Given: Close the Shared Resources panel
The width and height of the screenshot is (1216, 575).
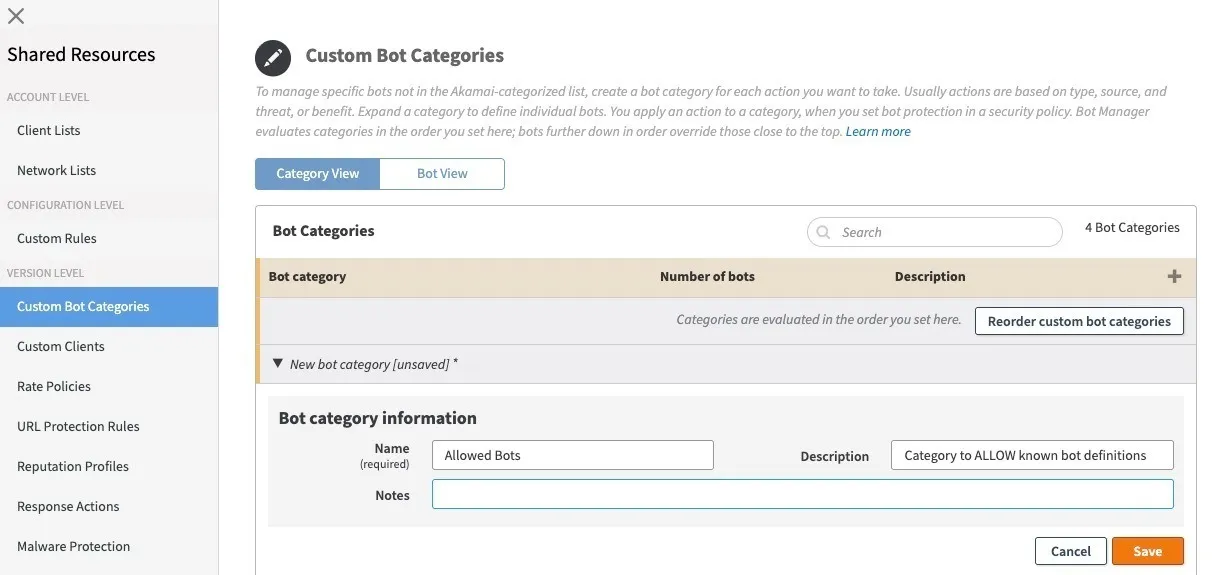Looking at the screenshot, I should pyautogui.click(x=16, y=16).
